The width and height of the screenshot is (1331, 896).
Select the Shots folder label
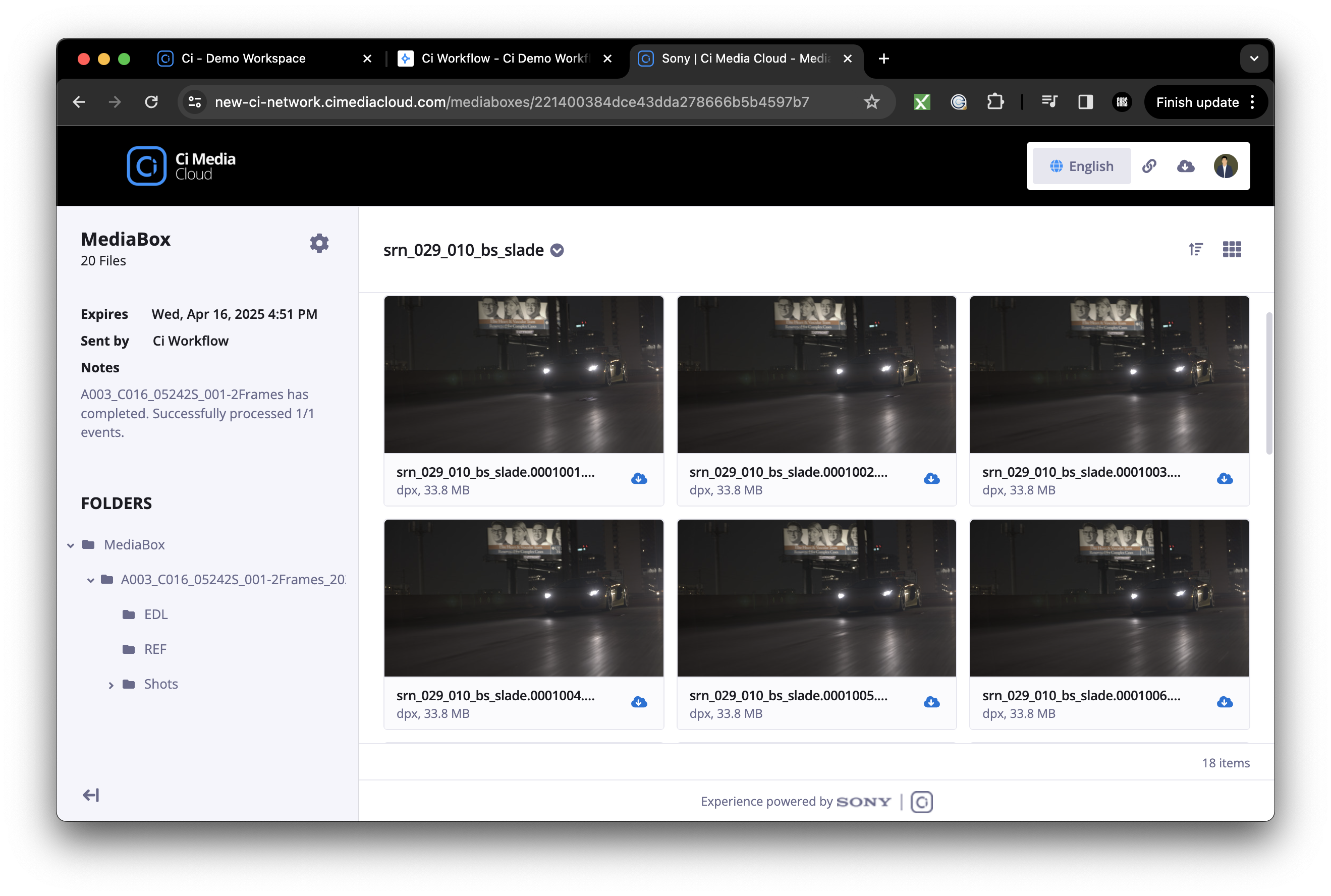point(160,684)
